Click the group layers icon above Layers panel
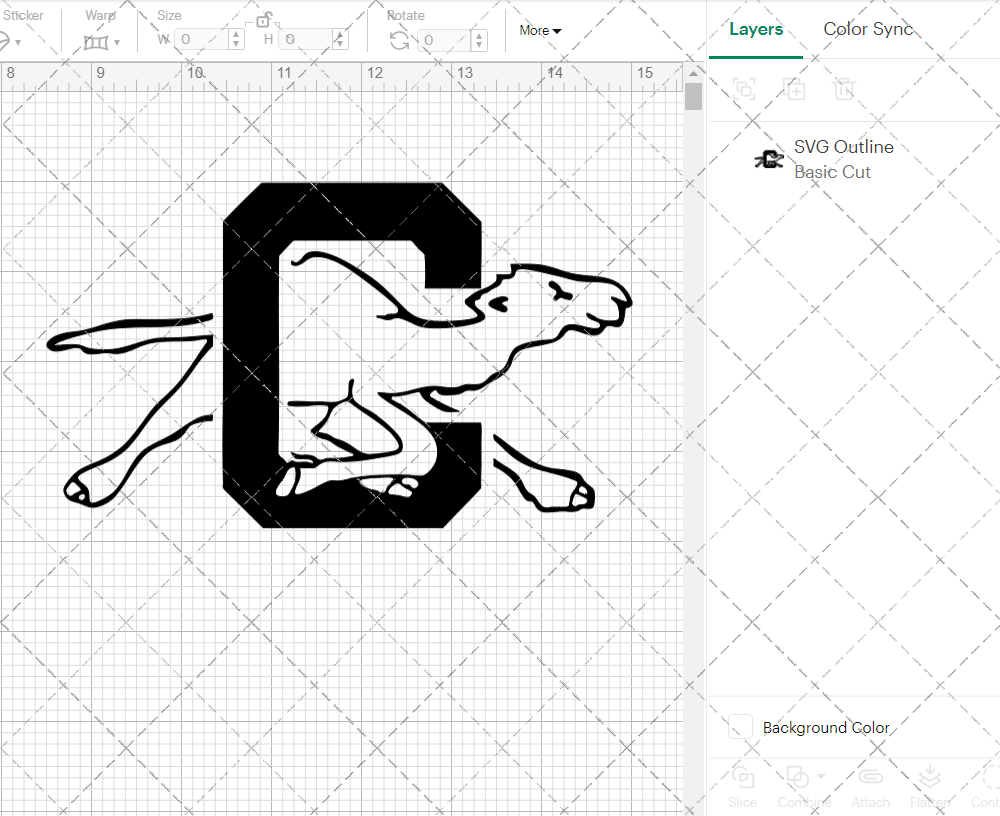1000x816 pixels. click(x=742, y=89)
